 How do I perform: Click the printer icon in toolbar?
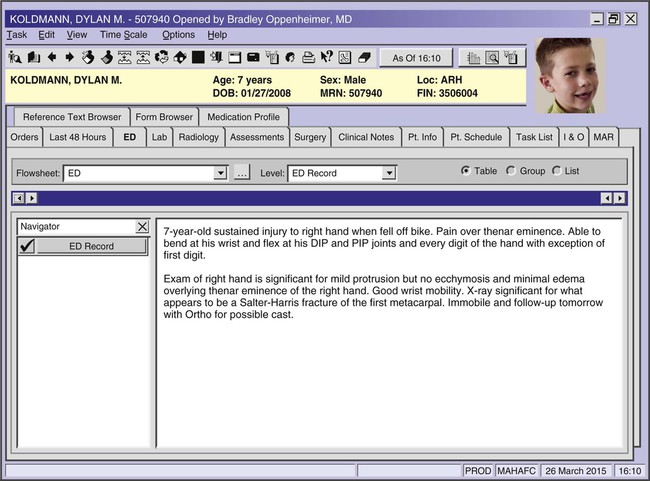pyautogui.click(x=307, y=57)
